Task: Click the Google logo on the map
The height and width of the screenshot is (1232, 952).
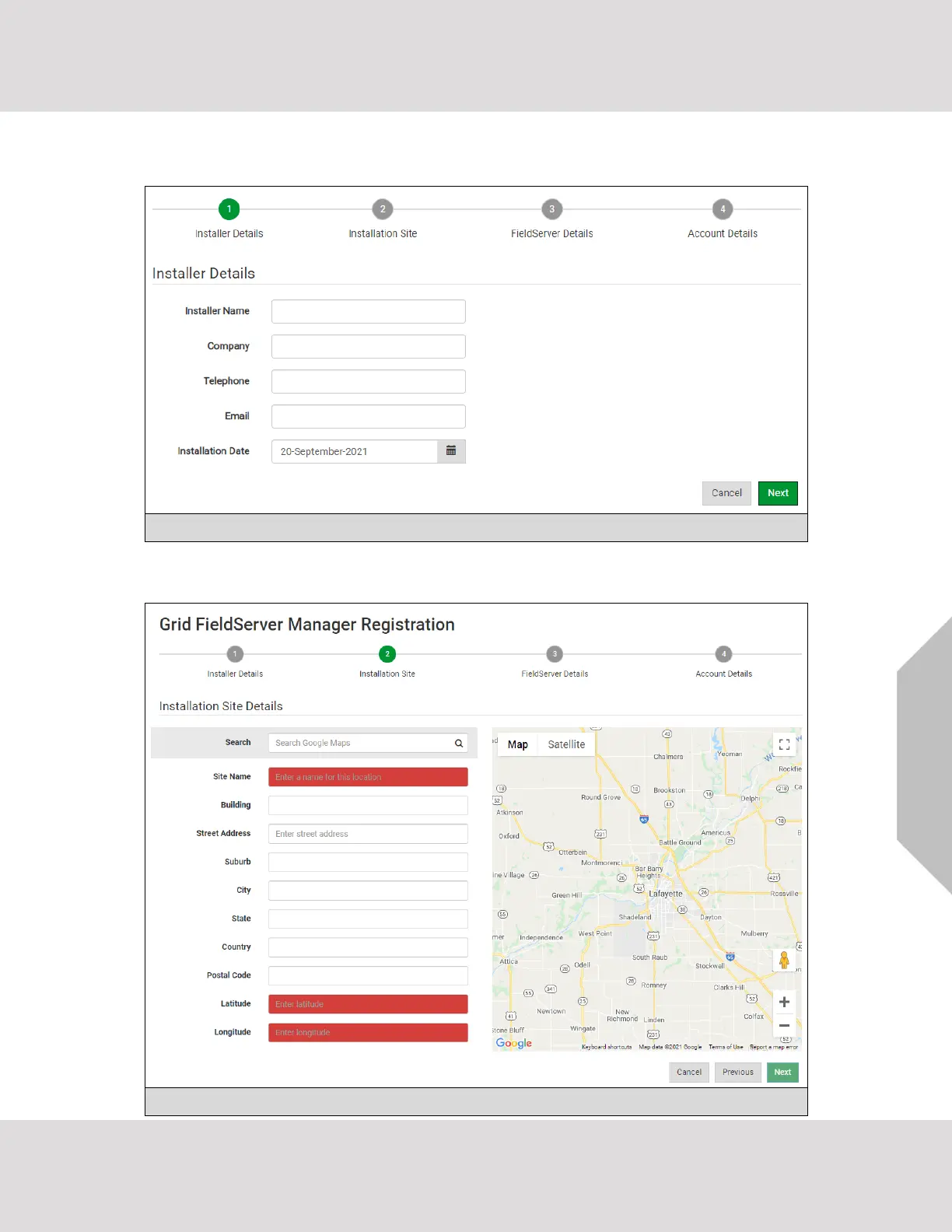Action: (514, 1043)
